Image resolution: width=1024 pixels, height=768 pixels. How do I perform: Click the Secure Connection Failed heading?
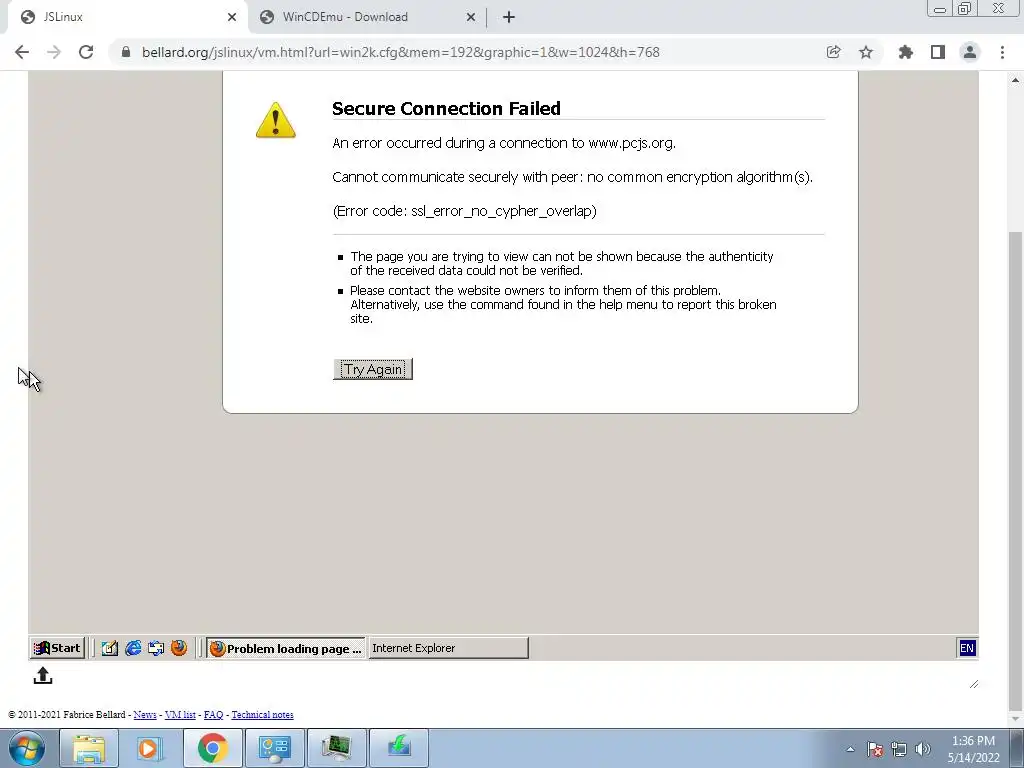pos(446,108)
